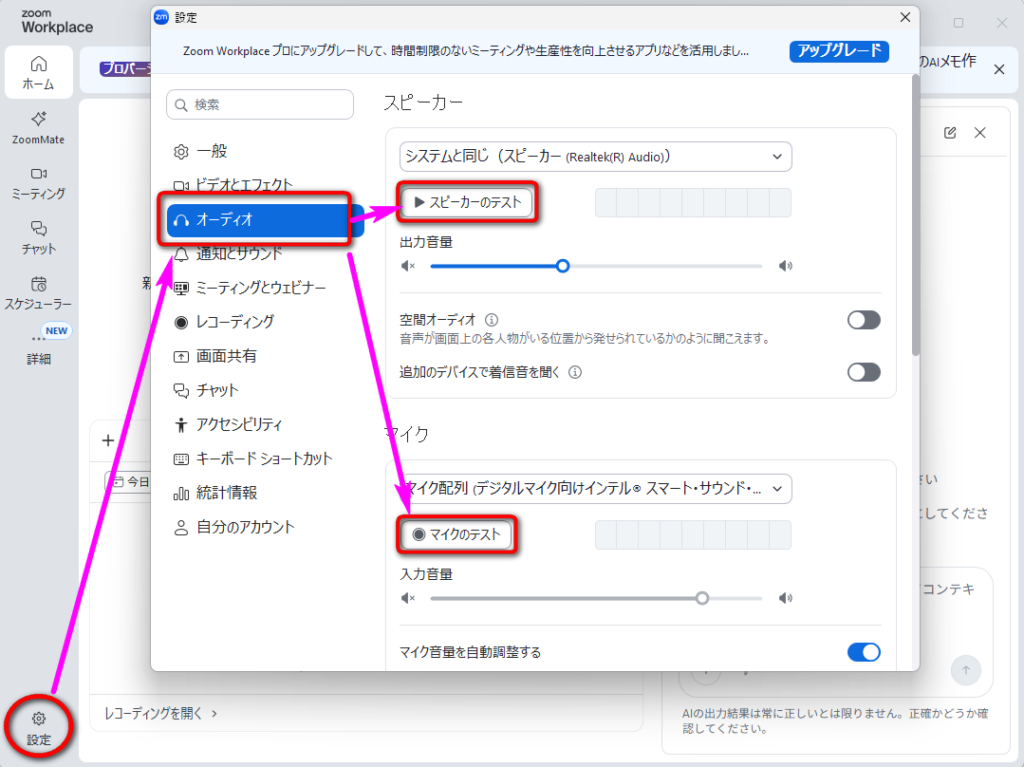Image resolution: width=1024 pixels, height=767 pixels.
Task: Dismiss the top banner in main window
Action: pos(999,69)
